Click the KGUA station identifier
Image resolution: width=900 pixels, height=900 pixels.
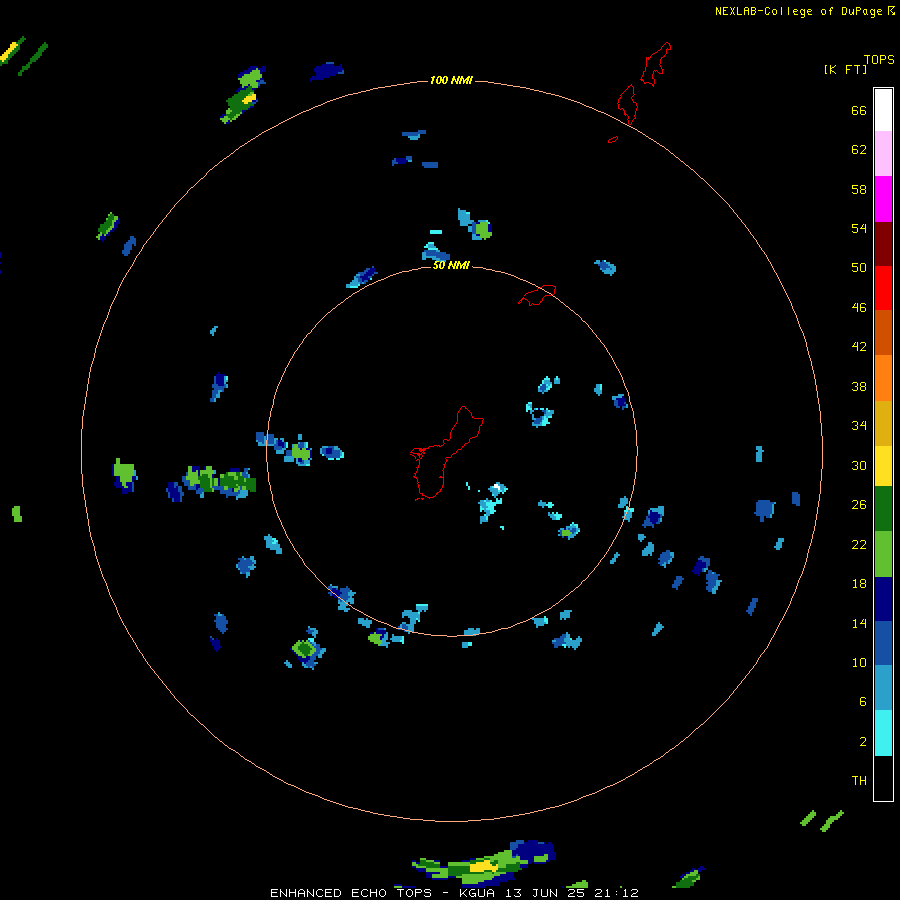click(476, 893)
